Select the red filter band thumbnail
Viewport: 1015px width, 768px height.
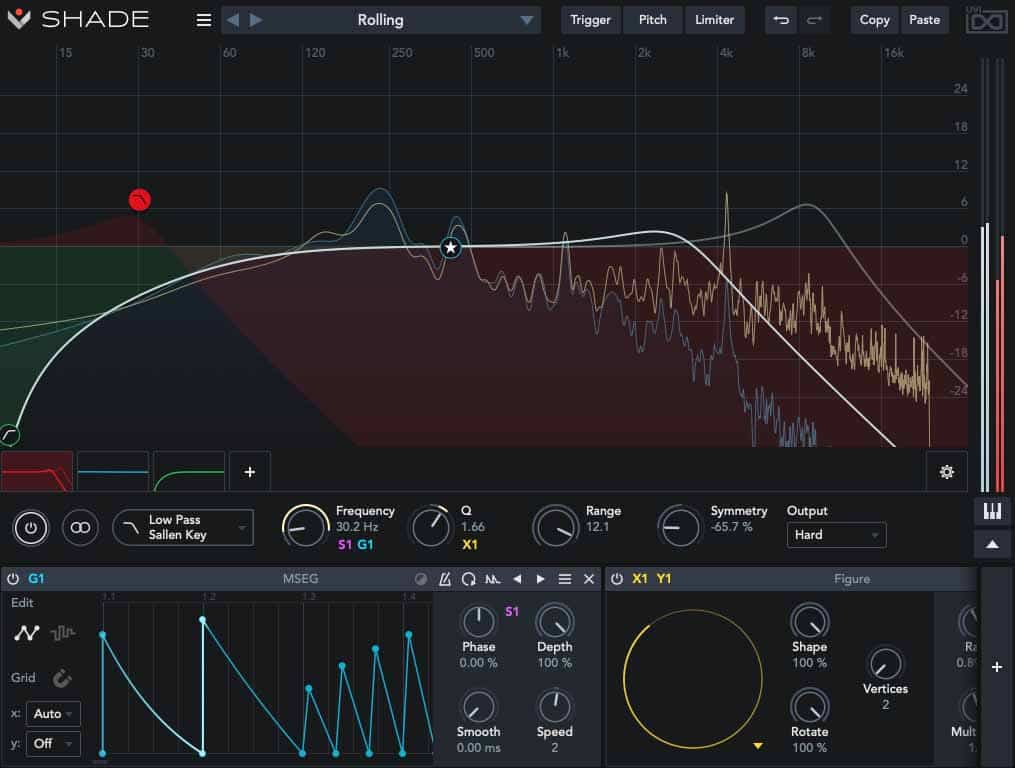click(x=37, y=471)
